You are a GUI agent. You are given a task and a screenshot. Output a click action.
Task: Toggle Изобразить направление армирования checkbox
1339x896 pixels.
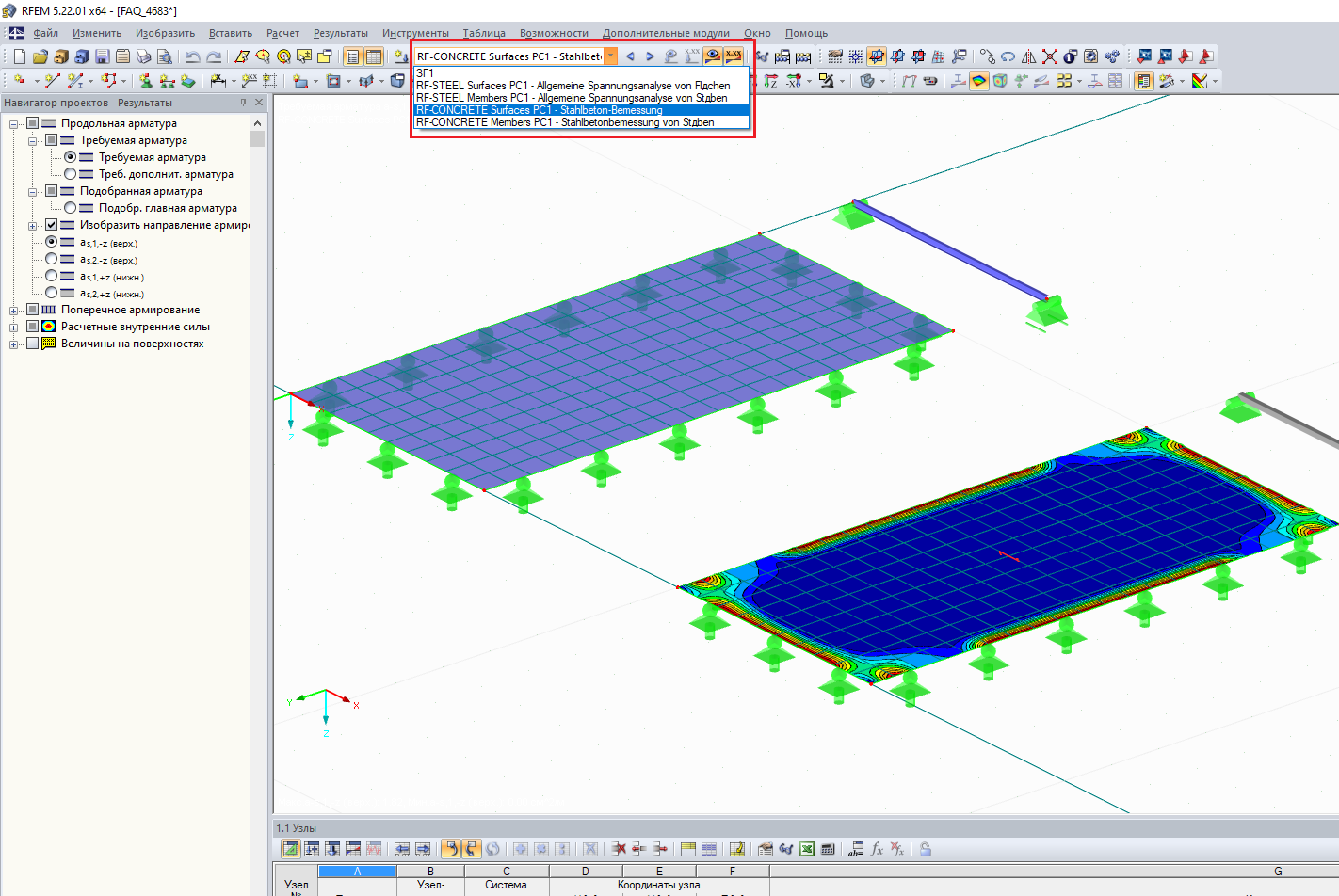click(x=52, y=225)
